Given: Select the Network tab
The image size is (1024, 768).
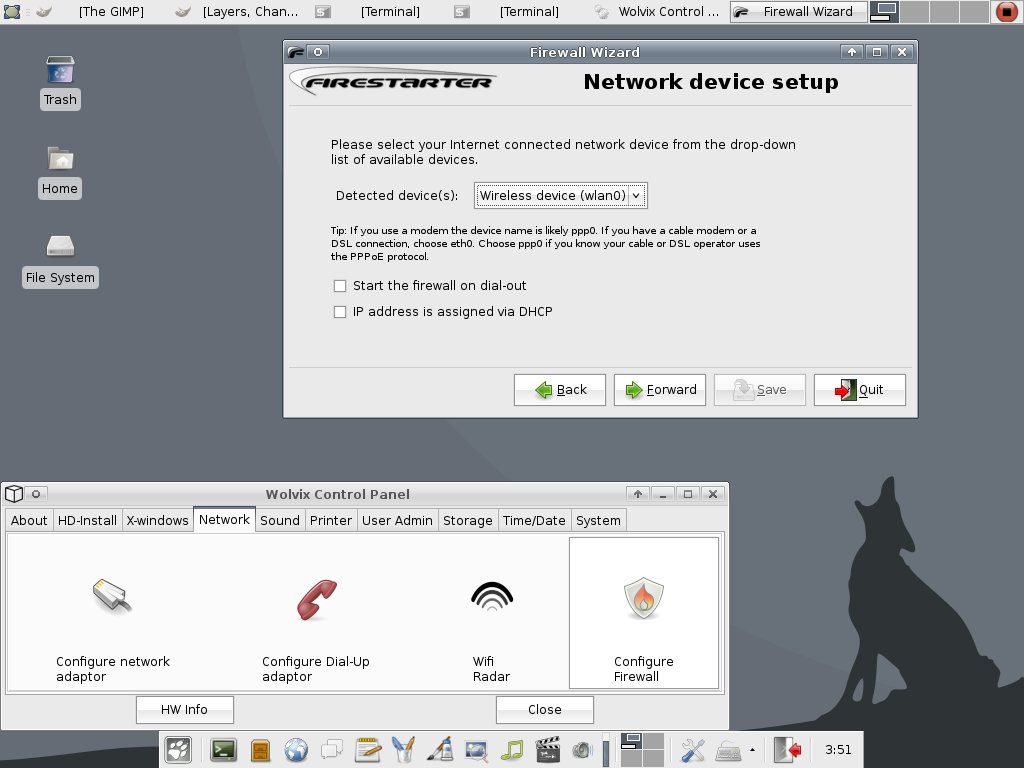Looking at the screenshot, I should [x=224, y=520].
